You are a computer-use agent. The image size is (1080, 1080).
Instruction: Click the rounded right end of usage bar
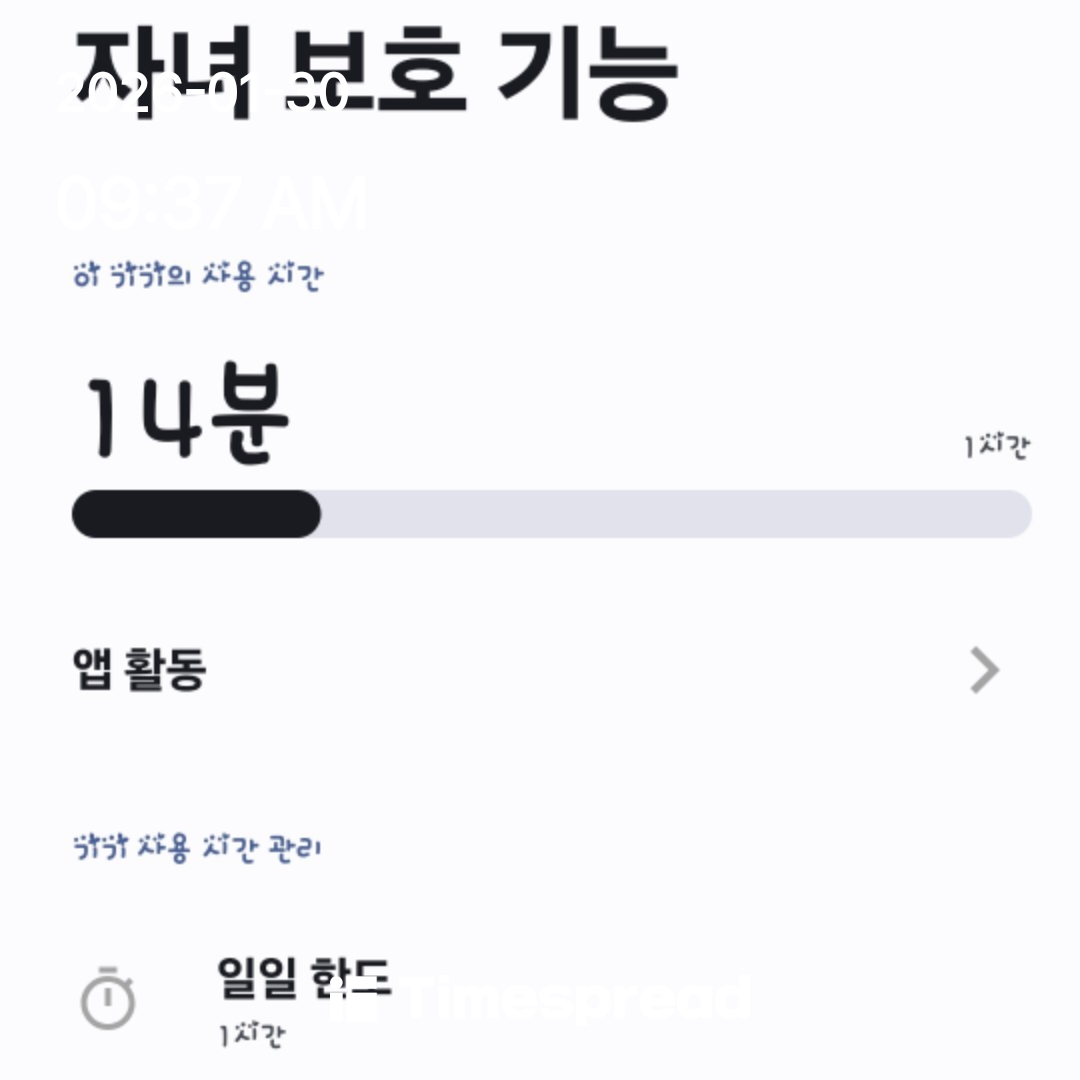coord(1014,514)
